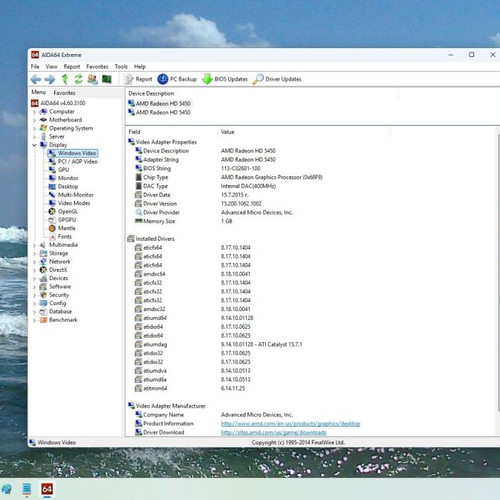Click the Field column header
Viewport: 500px width, 500px height.
pos(135,132)
